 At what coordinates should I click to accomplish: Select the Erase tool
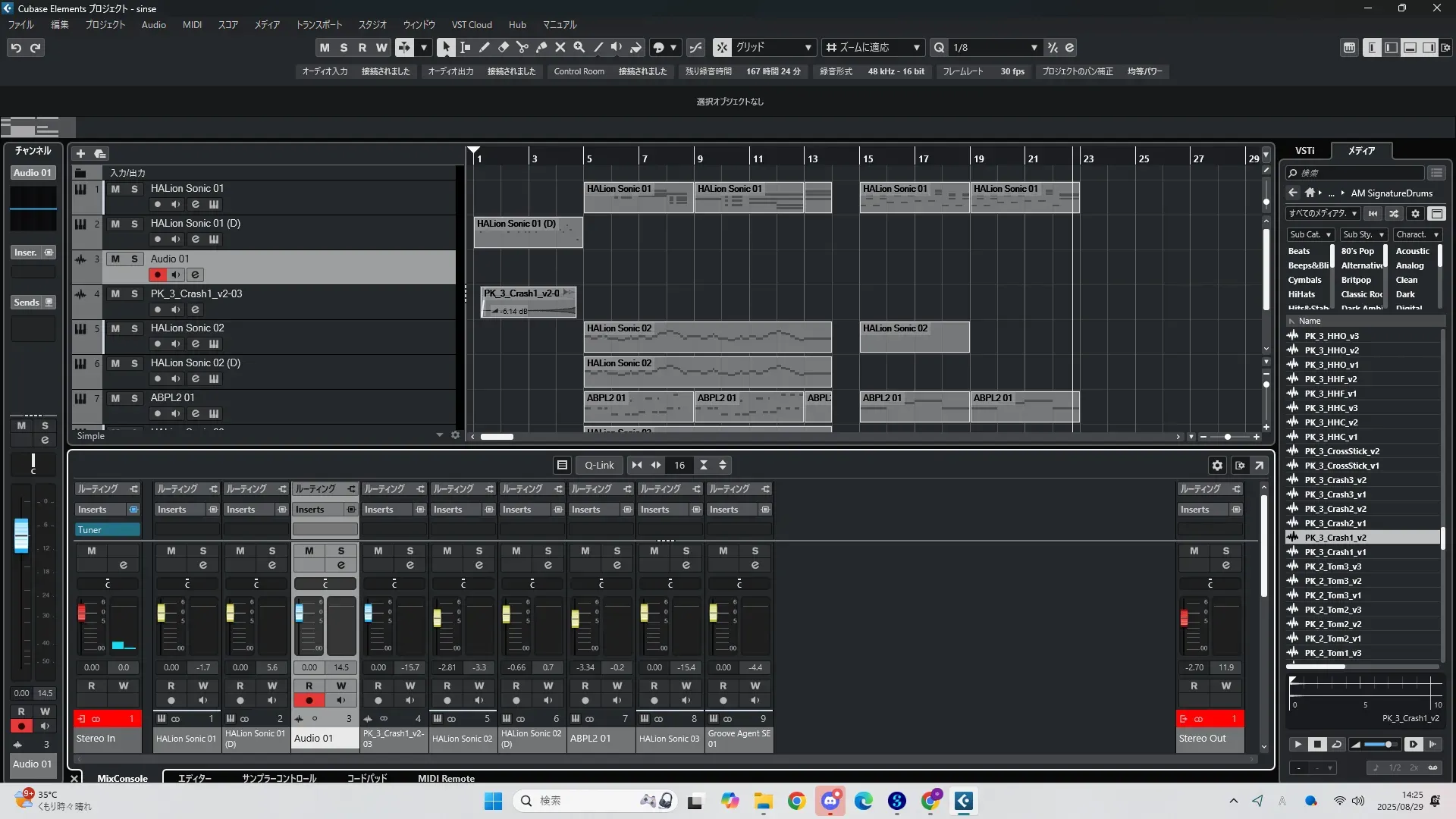504,47
